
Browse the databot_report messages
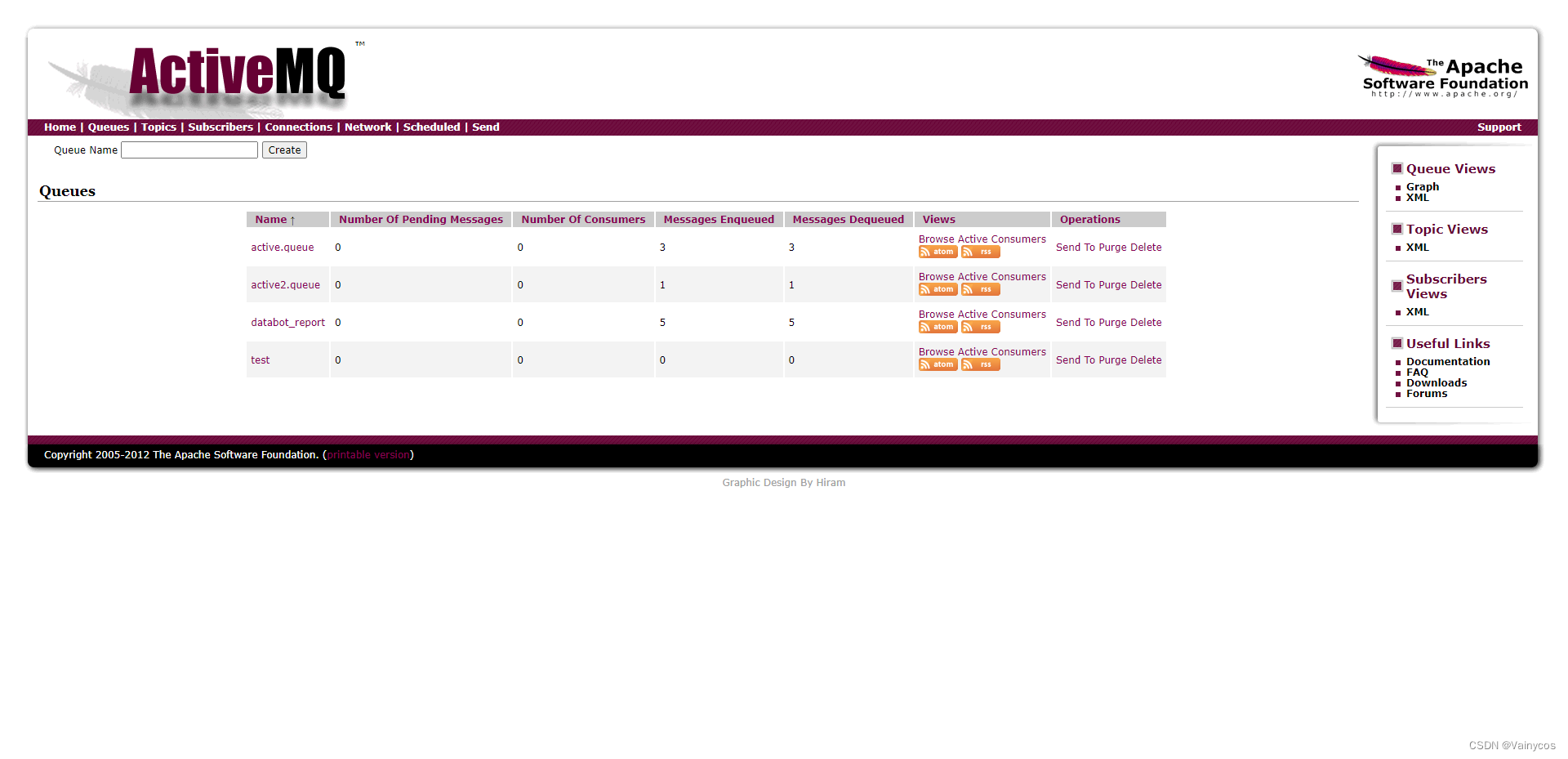point(936,315)
